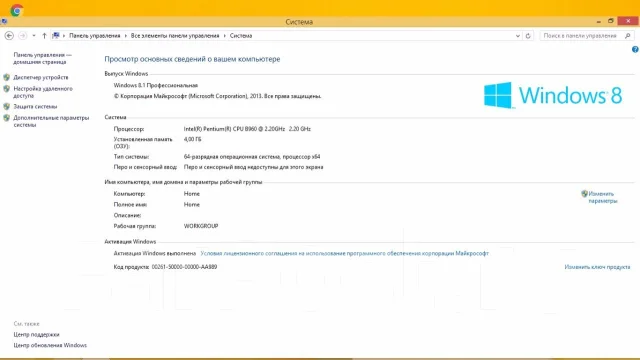The image size is (640, 360).
Task: Click 'Изменить параметры' link
Action: 603,198
